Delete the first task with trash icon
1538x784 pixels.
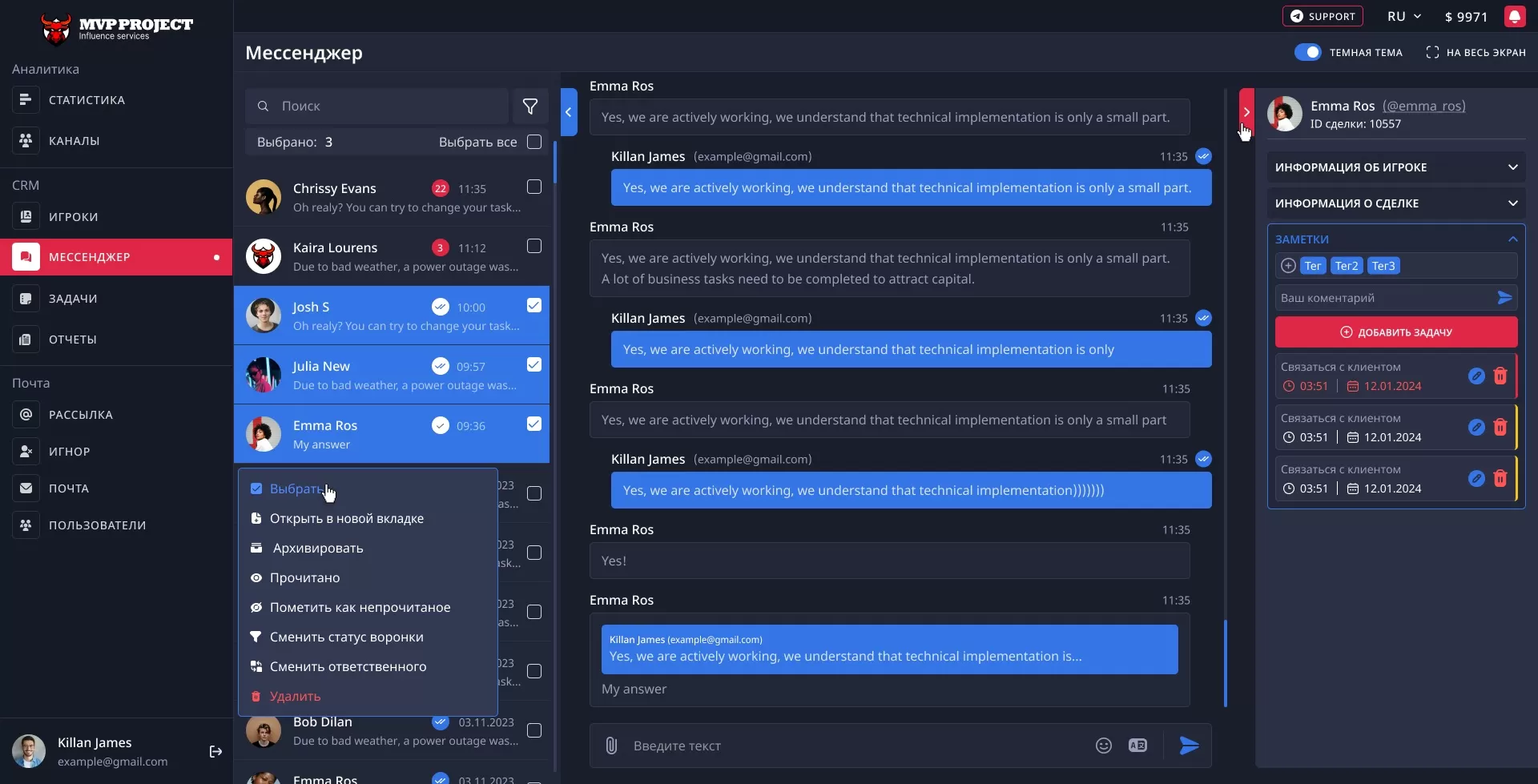pos(1500,376)
